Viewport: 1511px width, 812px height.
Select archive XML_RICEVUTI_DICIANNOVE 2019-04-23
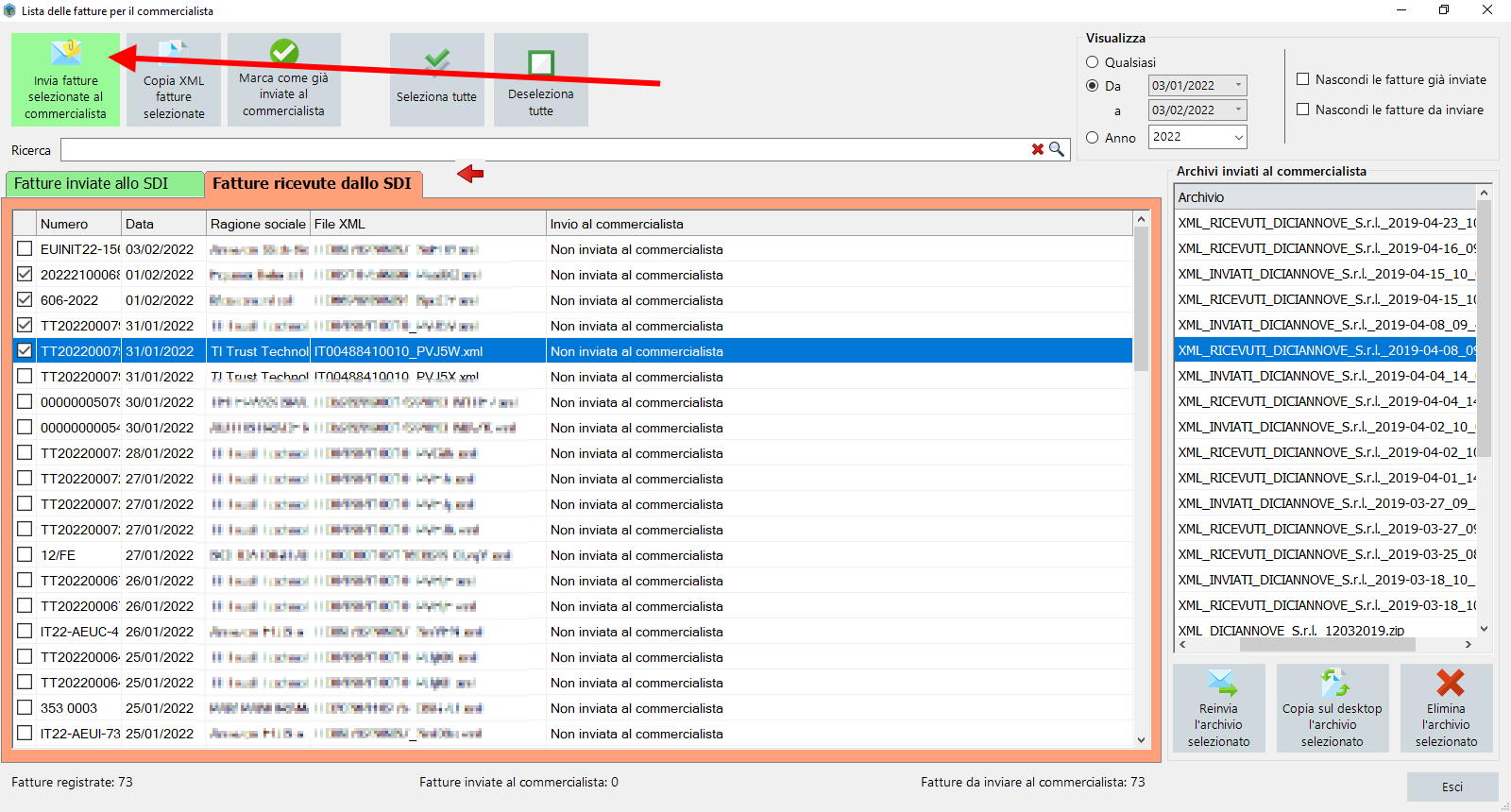[x=1325, y=223]
